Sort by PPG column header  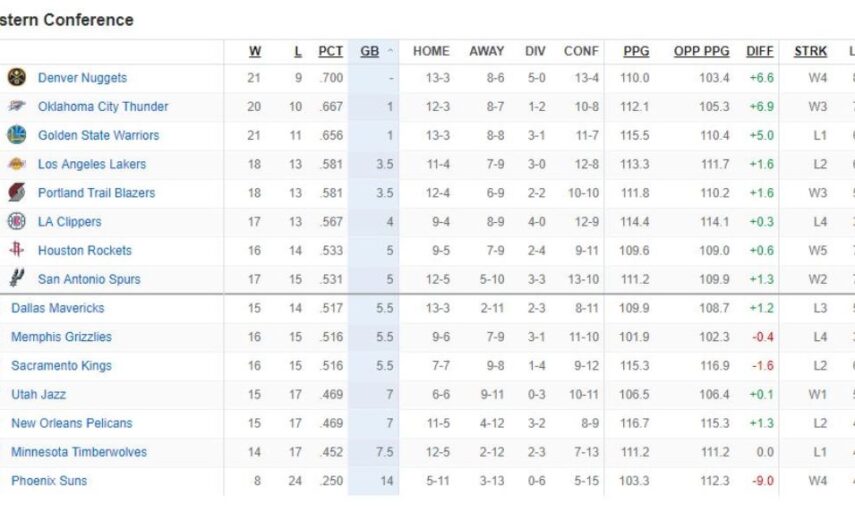(x=635, y=51)
